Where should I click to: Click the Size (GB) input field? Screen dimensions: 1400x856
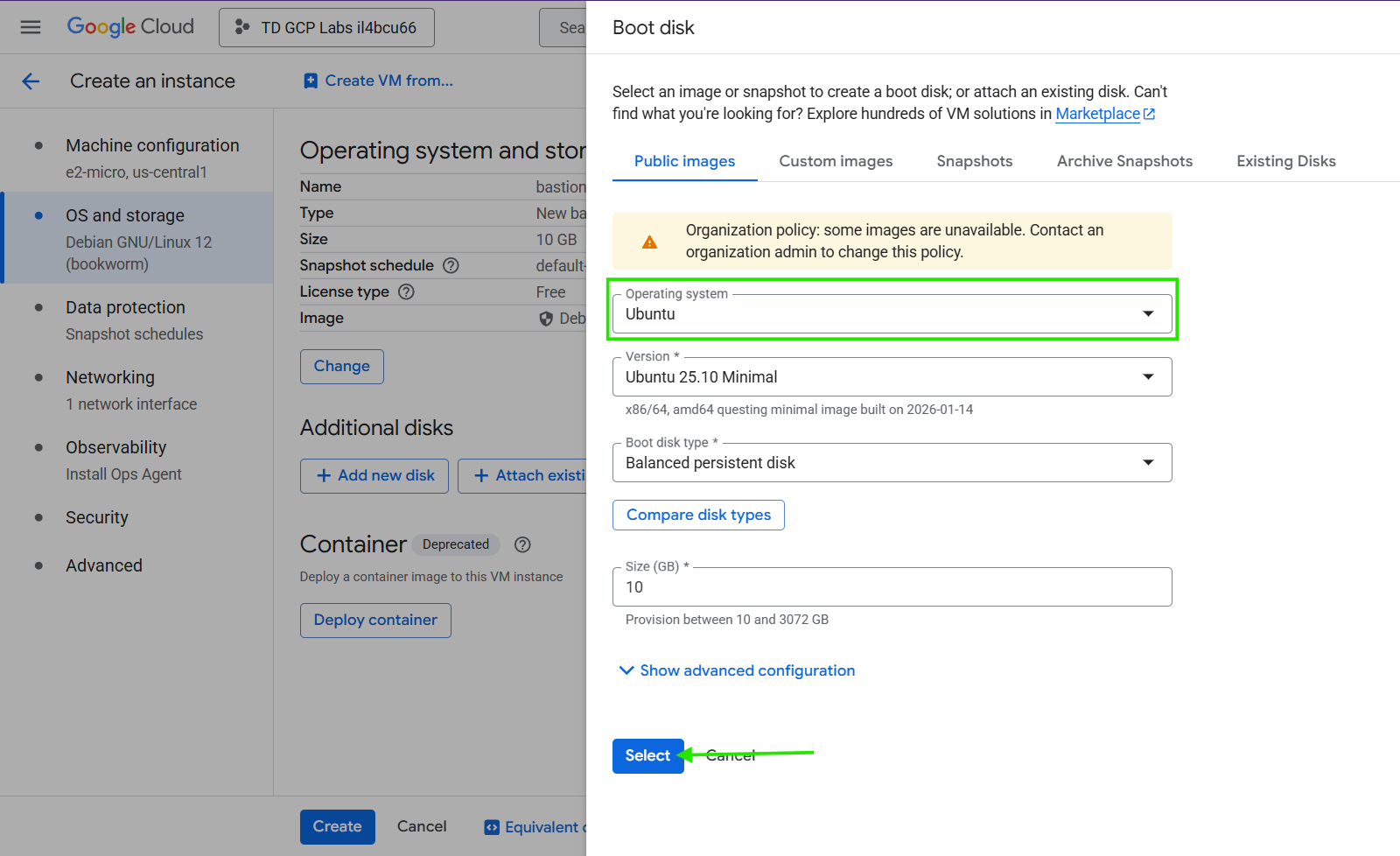pyautogui.click(x=891, y=587)
